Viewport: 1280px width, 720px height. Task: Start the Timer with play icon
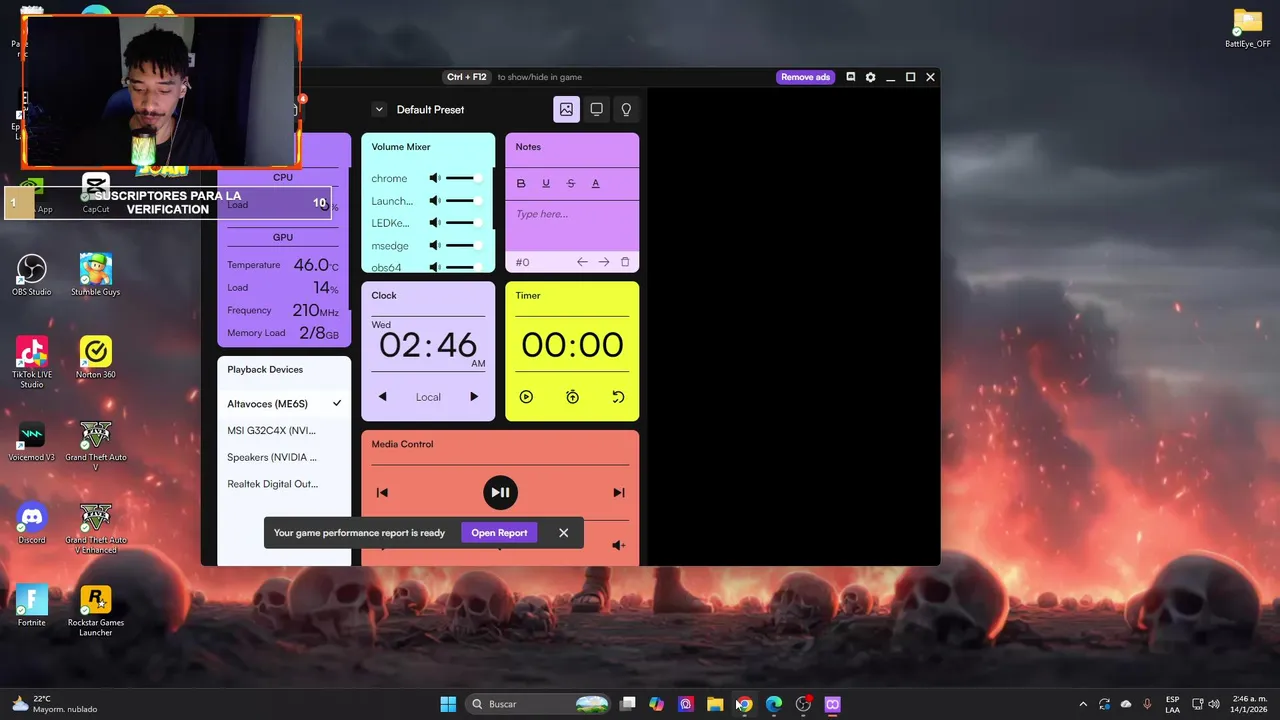tap(526, 397)
